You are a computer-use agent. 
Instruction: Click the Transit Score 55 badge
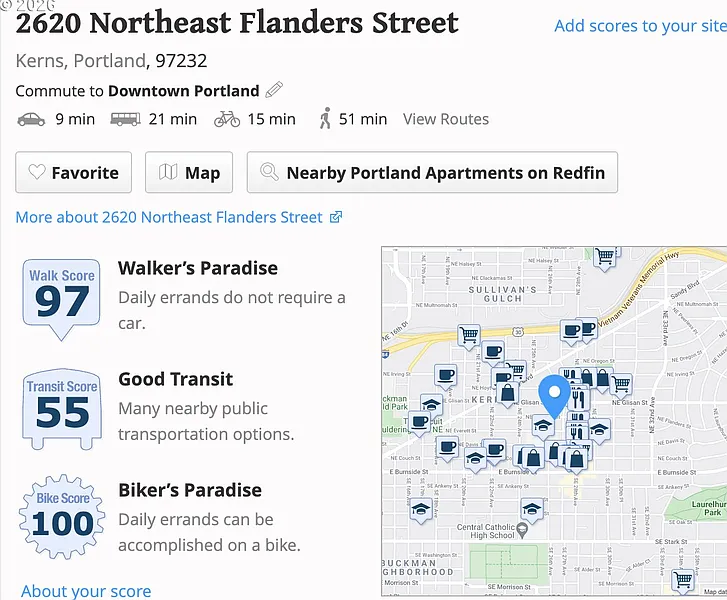tap(62, 406)
